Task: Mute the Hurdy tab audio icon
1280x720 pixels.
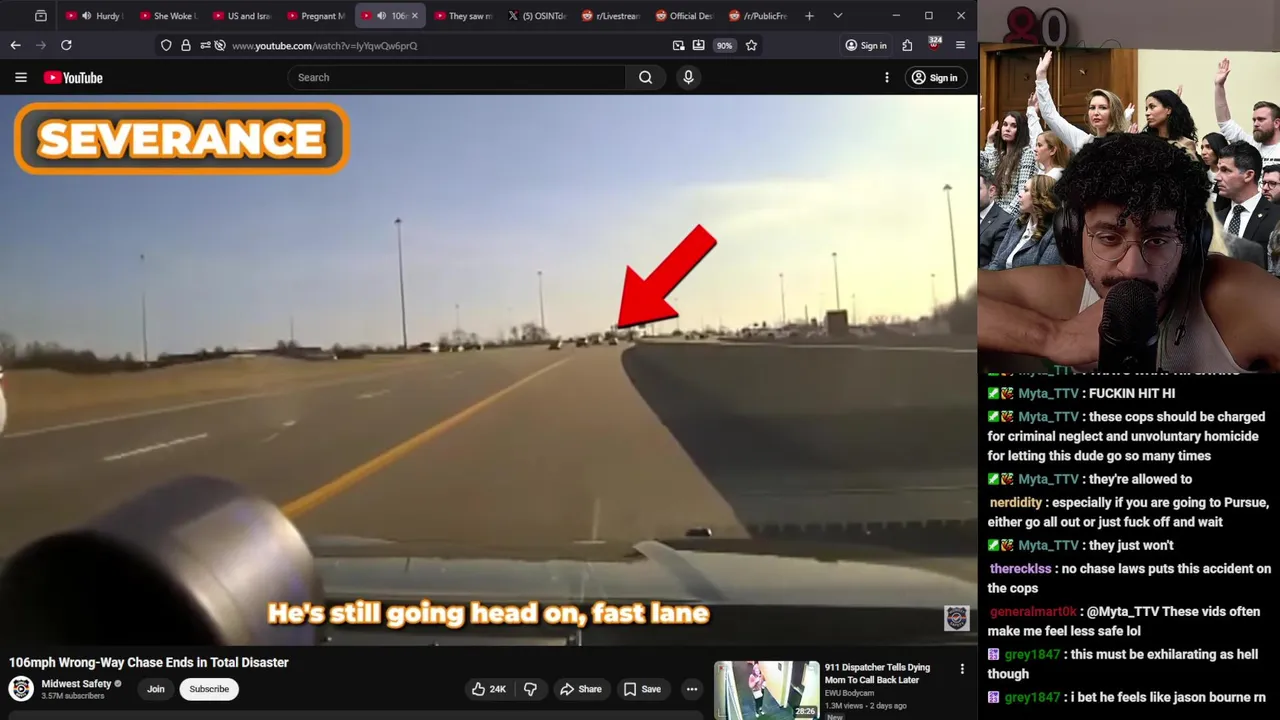Action: [86, 16]
